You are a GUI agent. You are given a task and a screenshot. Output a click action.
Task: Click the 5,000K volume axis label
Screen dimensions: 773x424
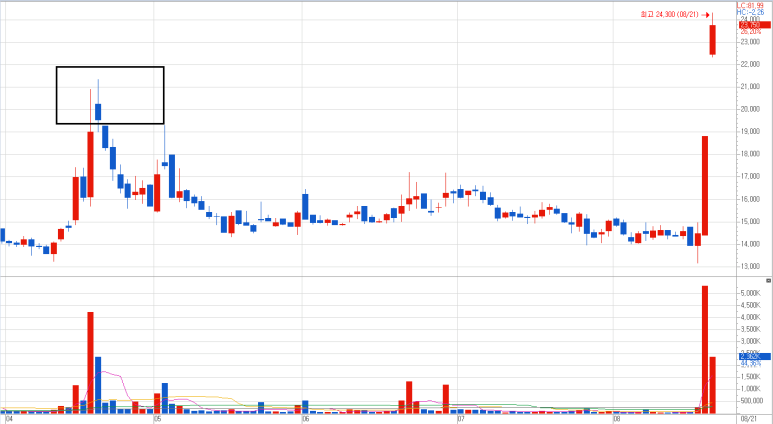click(x=750, y=293)
